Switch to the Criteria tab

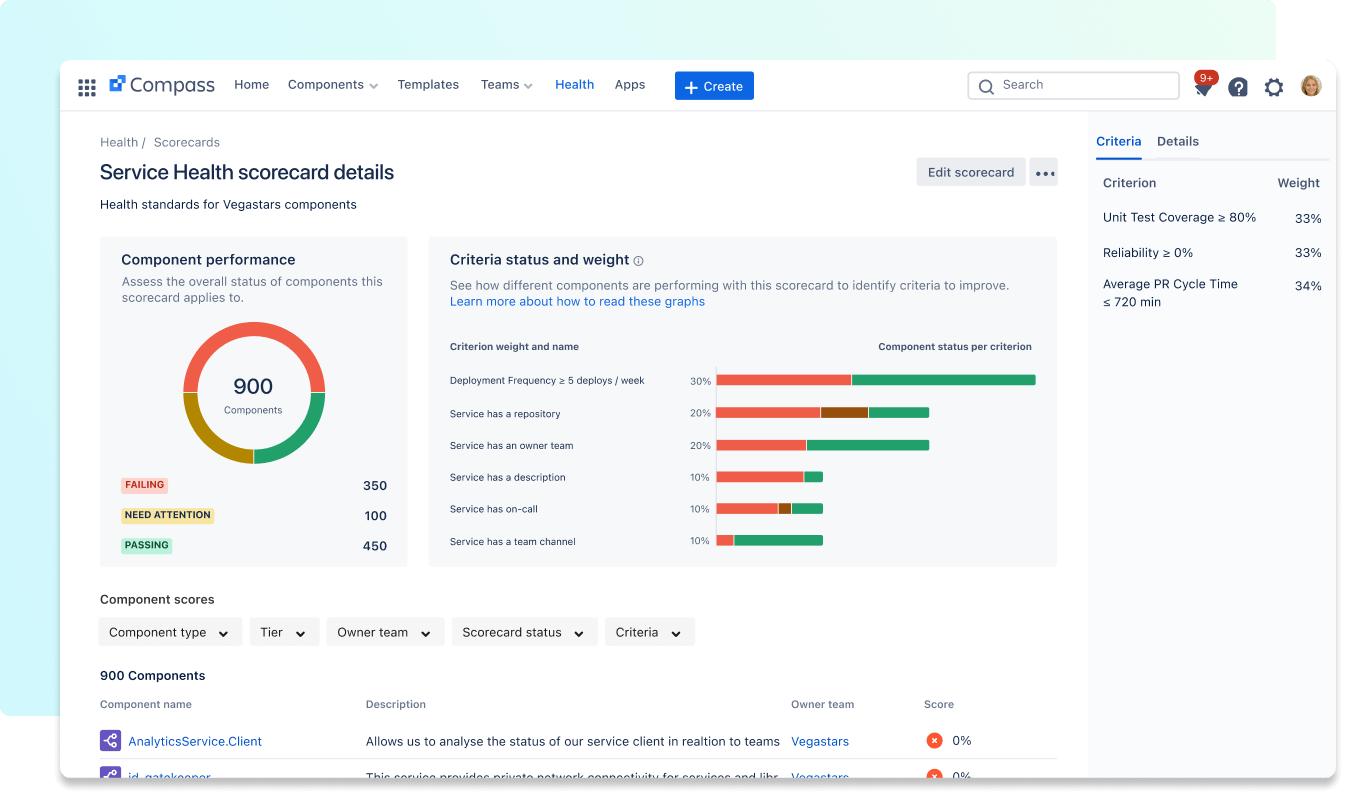tap(1118, 142)
